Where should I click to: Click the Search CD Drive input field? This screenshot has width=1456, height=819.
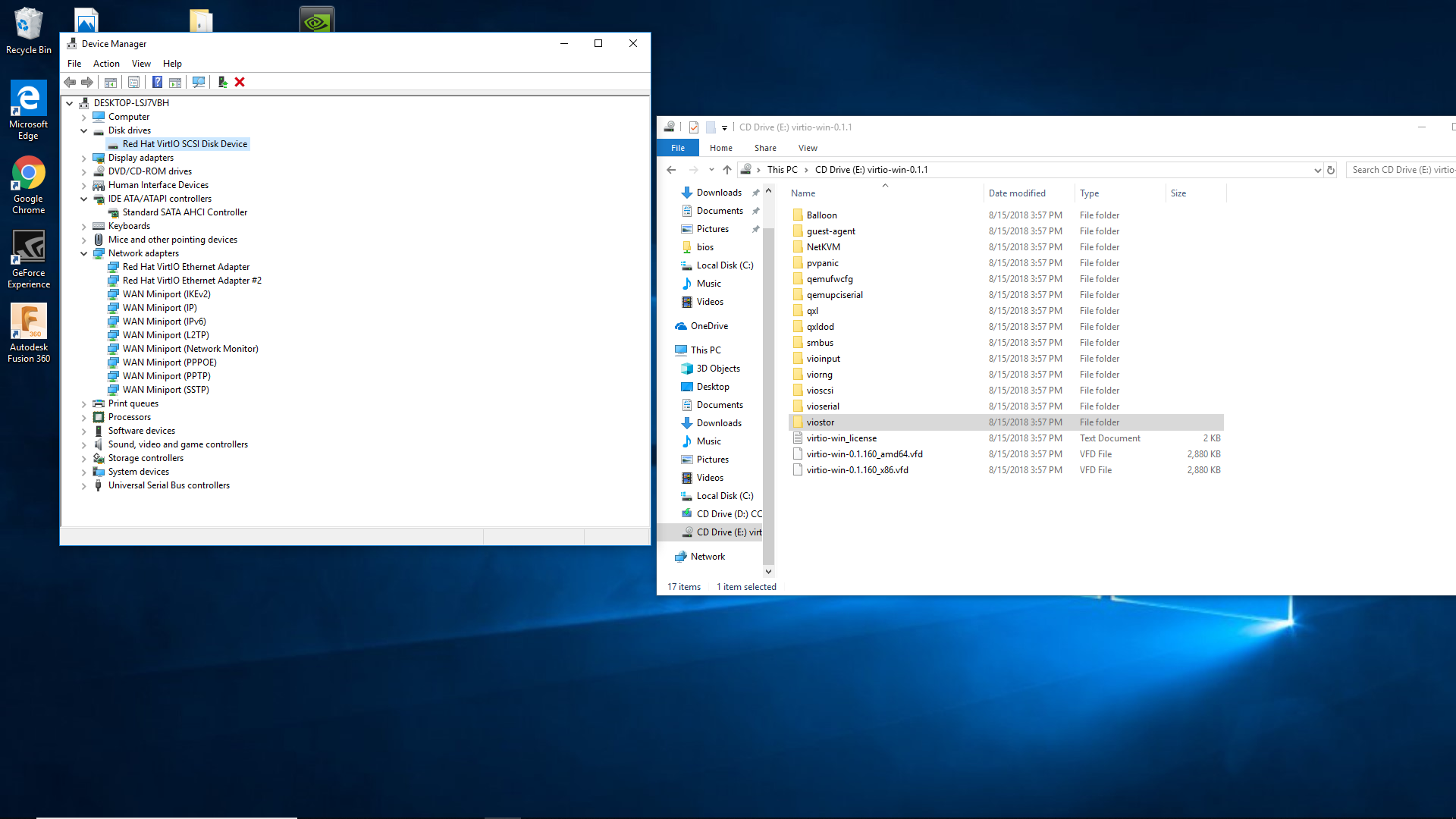(1401, 170)
